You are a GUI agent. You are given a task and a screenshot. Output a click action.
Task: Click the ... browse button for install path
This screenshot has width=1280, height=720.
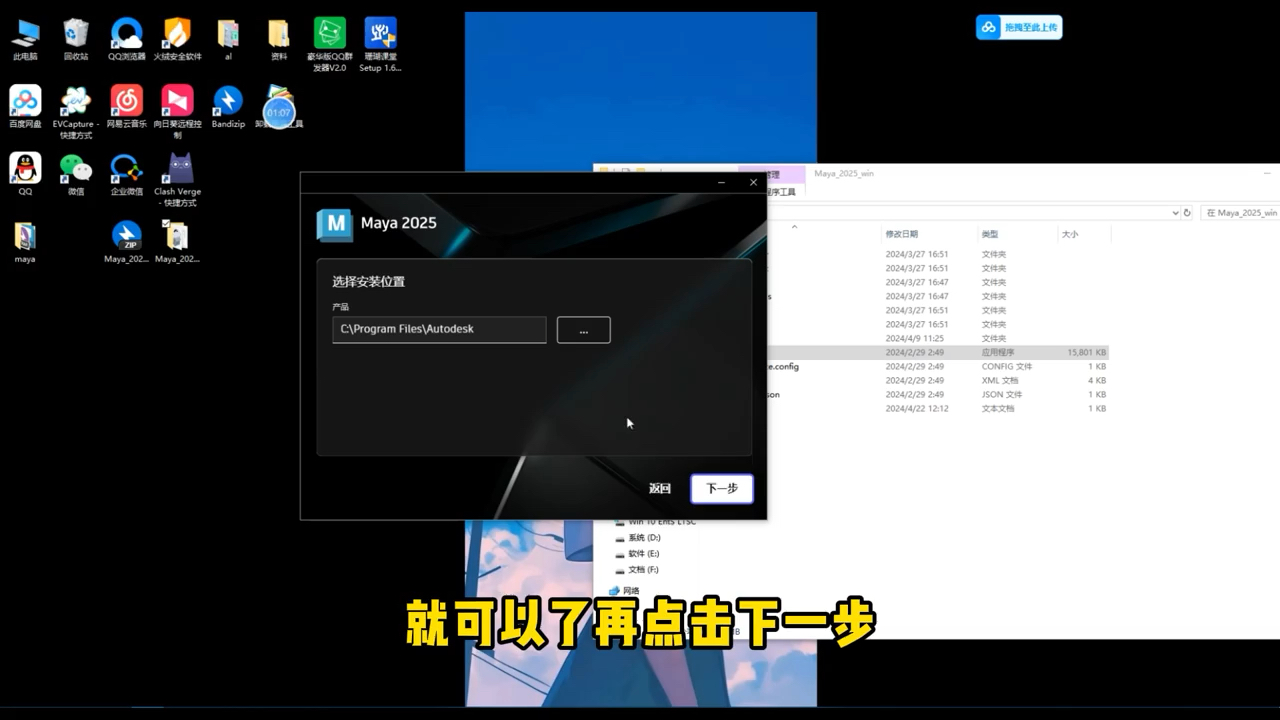584,330
